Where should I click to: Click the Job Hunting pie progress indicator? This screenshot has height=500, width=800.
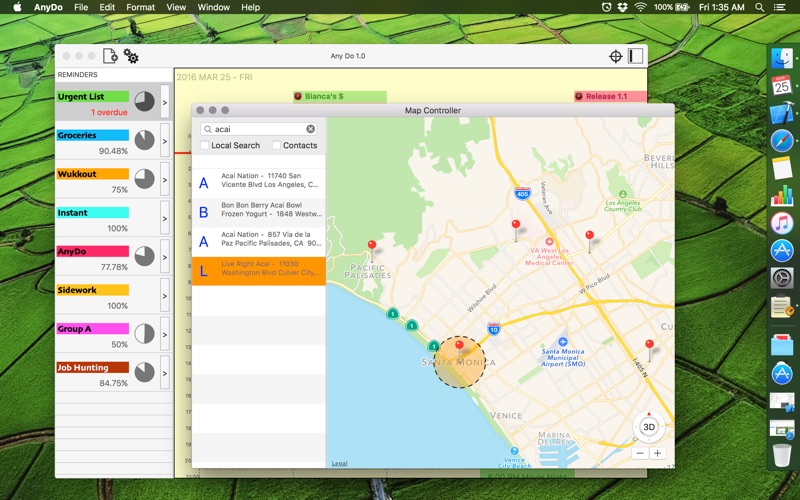[145, 373]
